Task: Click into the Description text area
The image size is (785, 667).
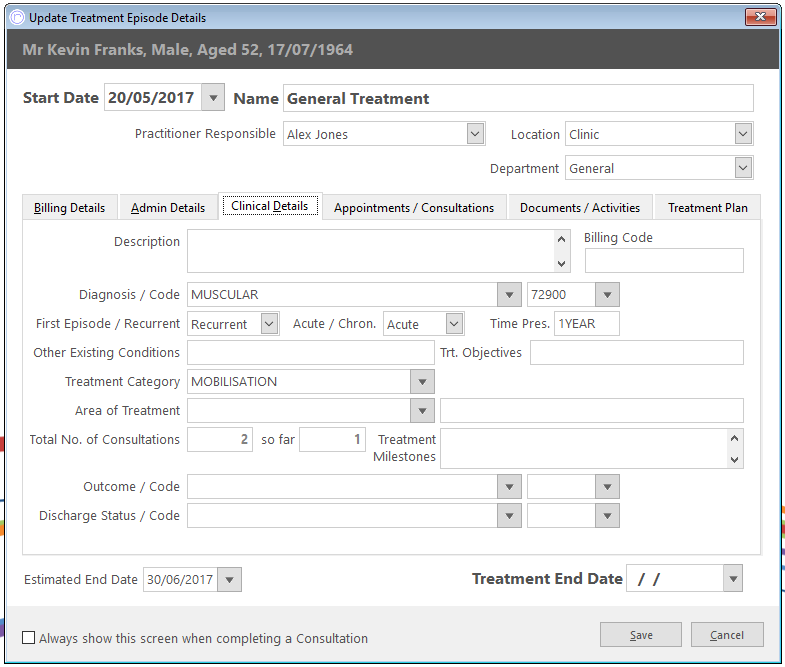Action: coord(371,251)
